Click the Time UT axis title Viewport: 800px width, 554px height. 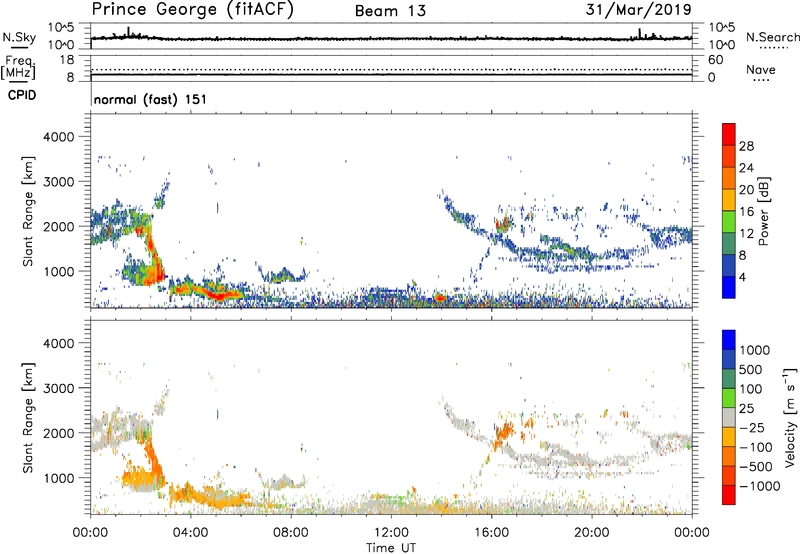click(391, 548)
